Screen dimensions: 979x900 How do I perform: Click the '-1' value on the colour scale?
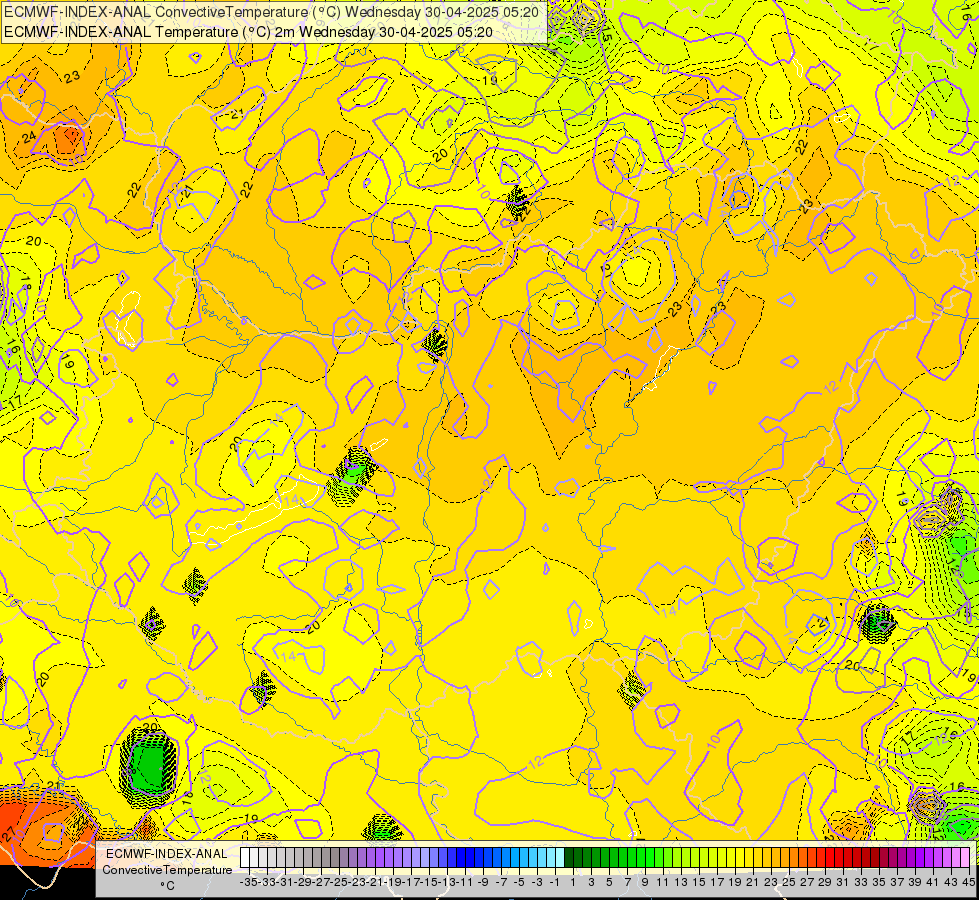click(x=554, y=883)
